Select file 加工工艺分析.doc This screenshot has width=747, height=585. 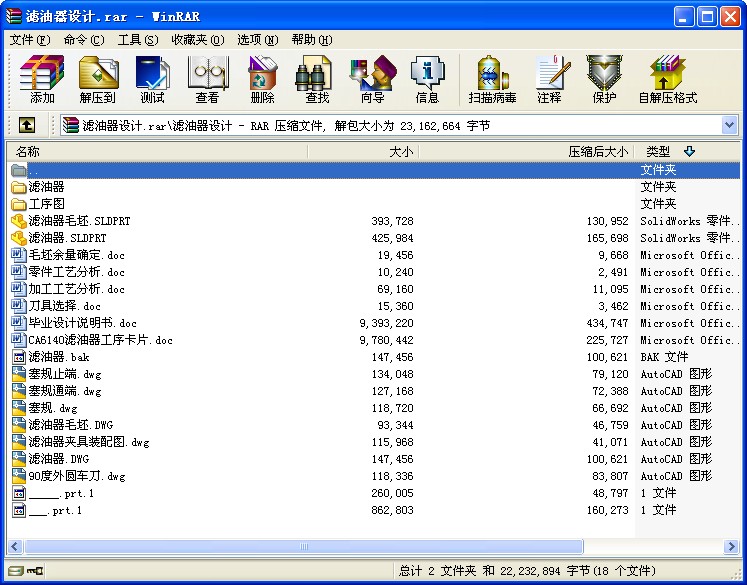point(76,289)
